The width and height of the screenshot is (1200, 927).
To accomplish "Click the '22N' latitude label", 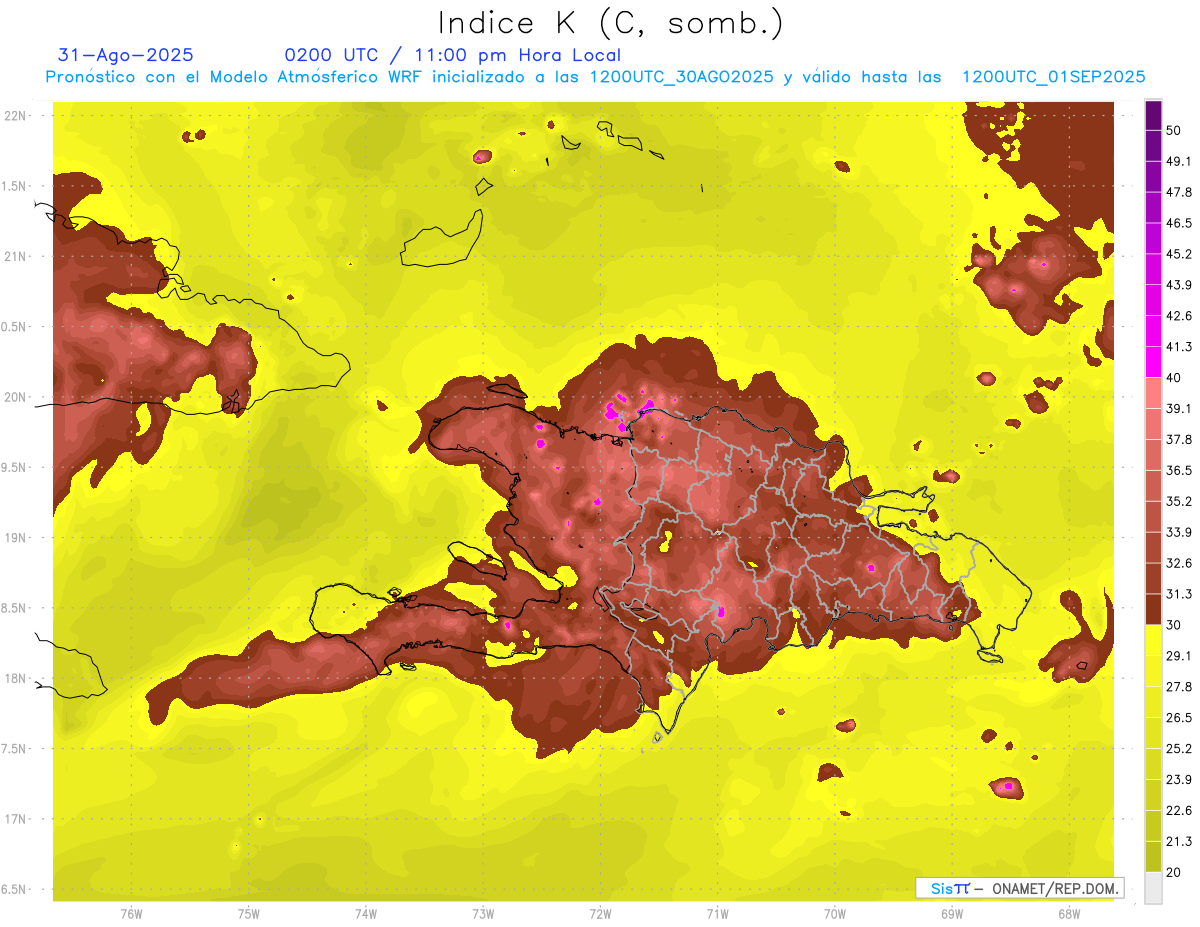I will pos(15,116).
